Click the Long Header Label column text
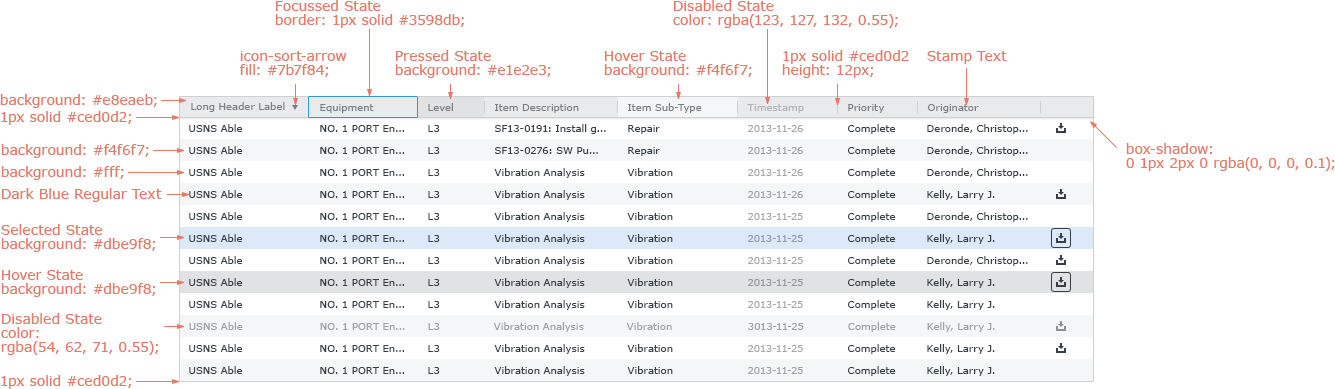 (237, 107)
